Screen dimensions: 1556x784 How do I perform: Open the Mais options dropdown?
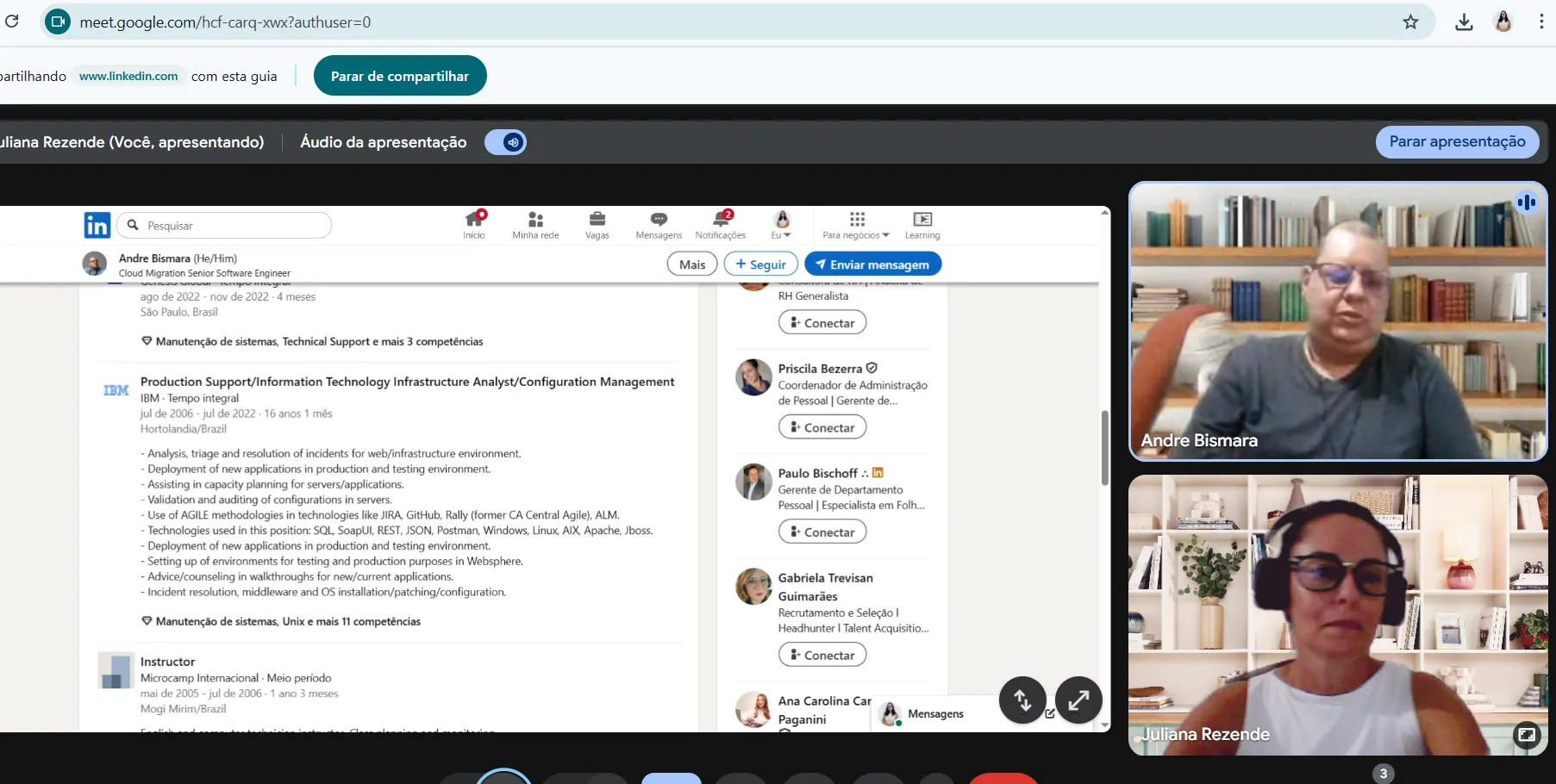coord(692,264)
